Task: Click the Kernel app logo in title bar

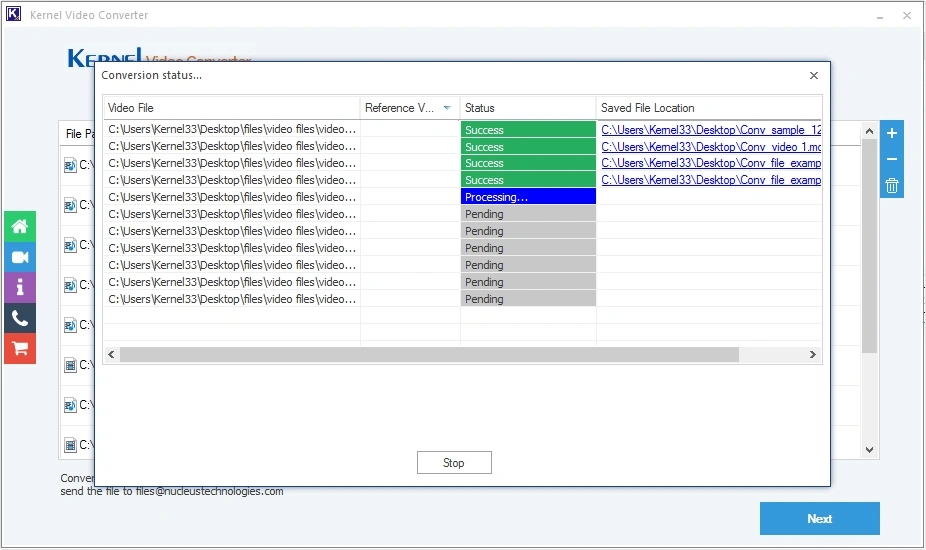Action: click(13, 14)
